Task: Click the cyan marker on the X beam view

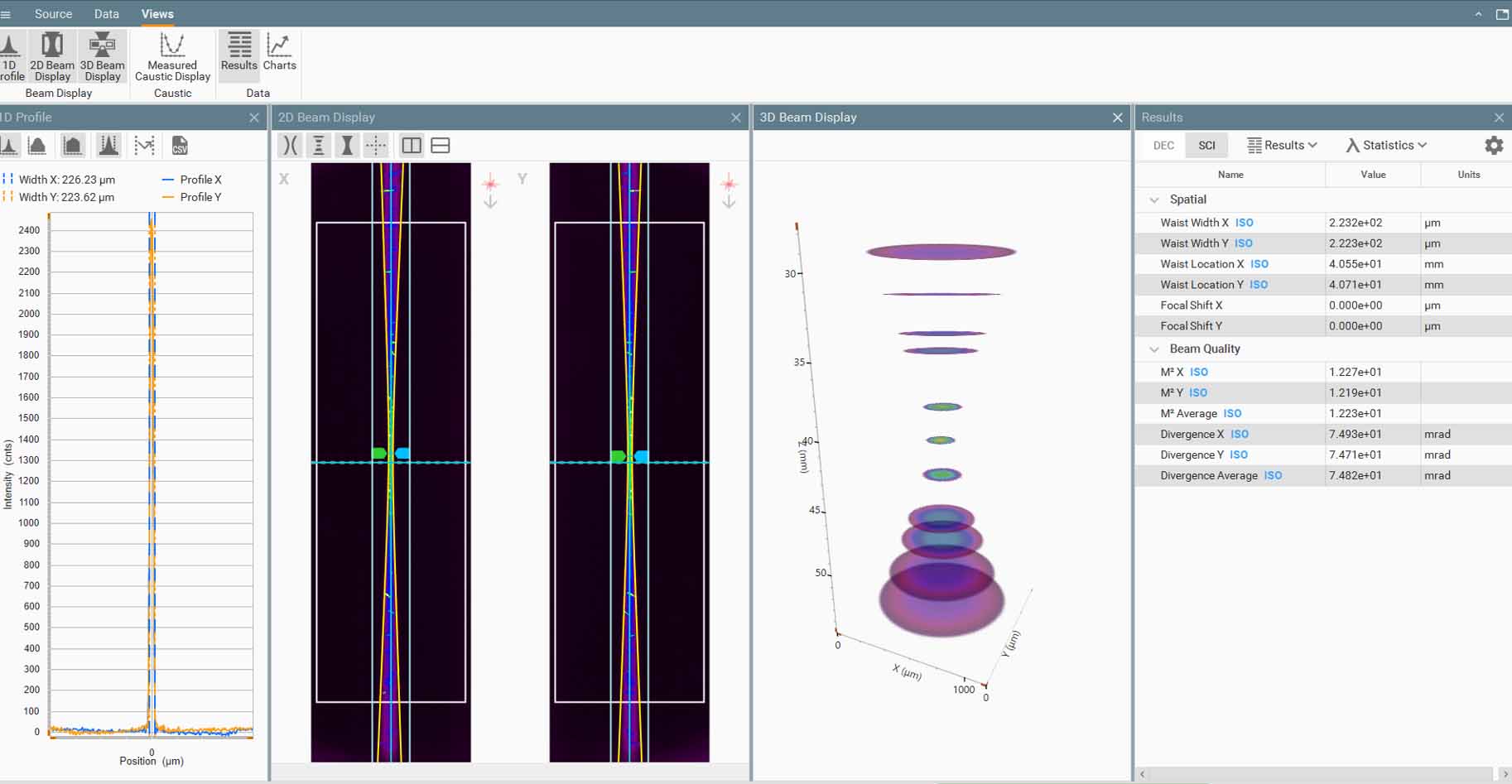Action: pyautogui.click(x=402, y=453)
